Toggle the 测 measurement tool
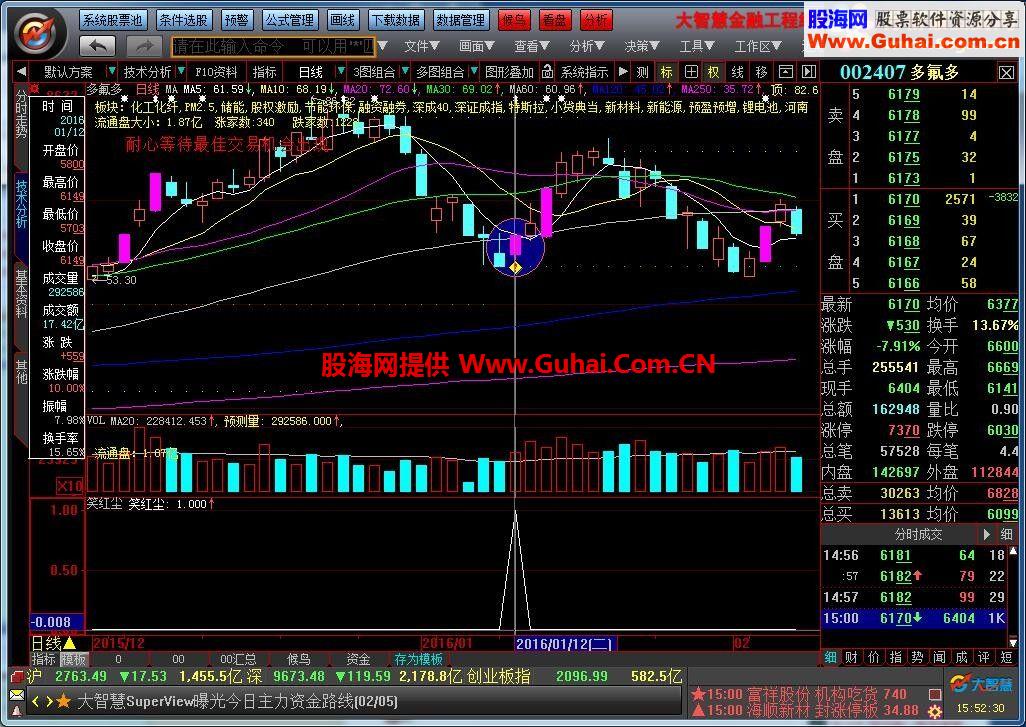The width and height of the screenshot is (1026, 727). [x=643, y=72]
